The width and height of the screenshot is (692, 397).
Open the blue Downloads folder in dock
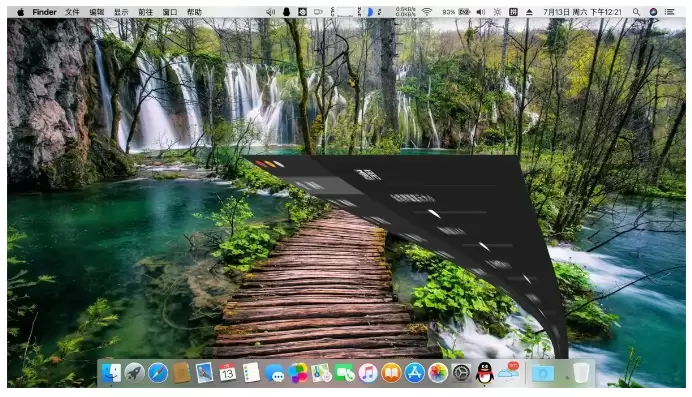[x=543, y=373]
